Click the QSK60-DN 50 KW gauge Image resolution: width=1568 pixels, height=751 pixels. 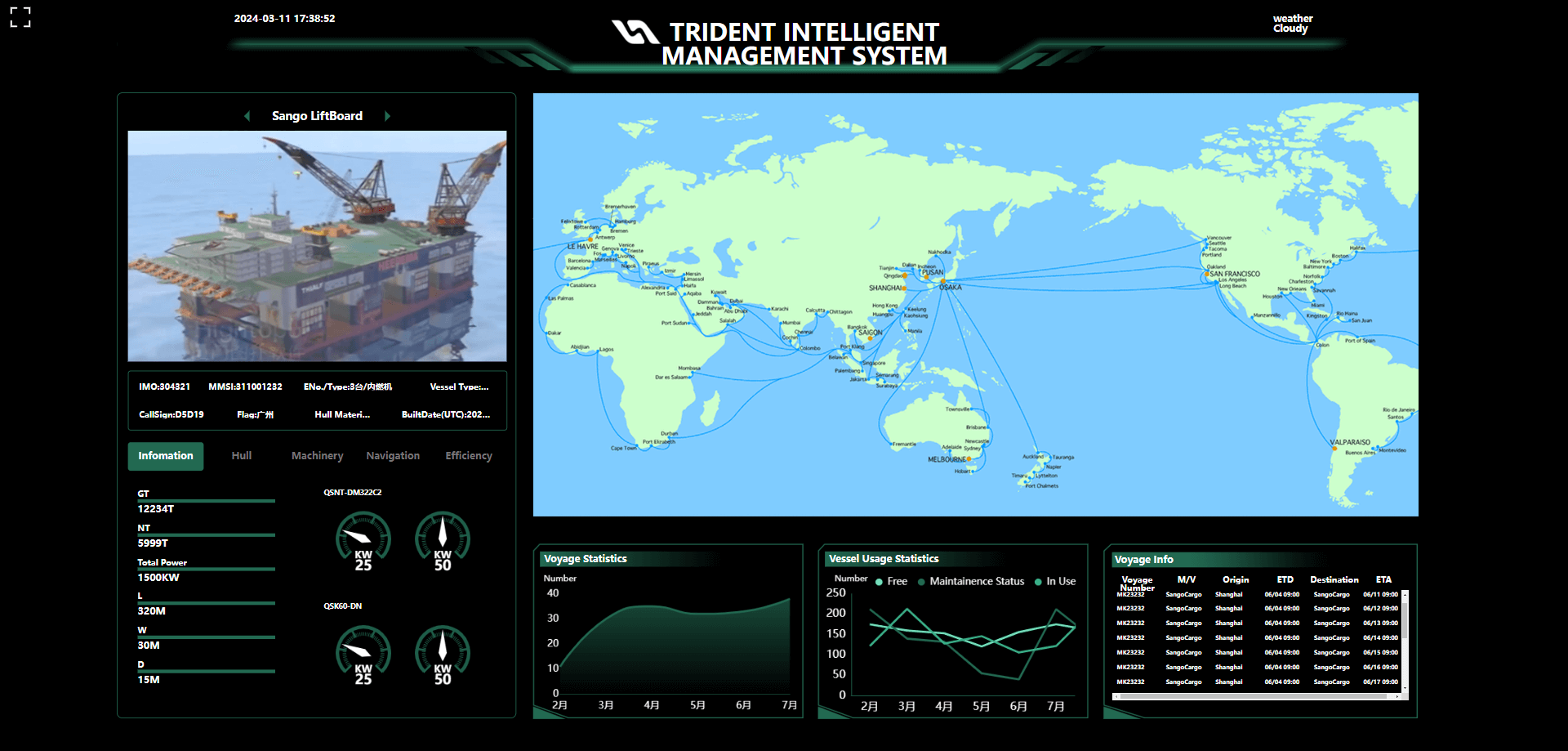443,655
